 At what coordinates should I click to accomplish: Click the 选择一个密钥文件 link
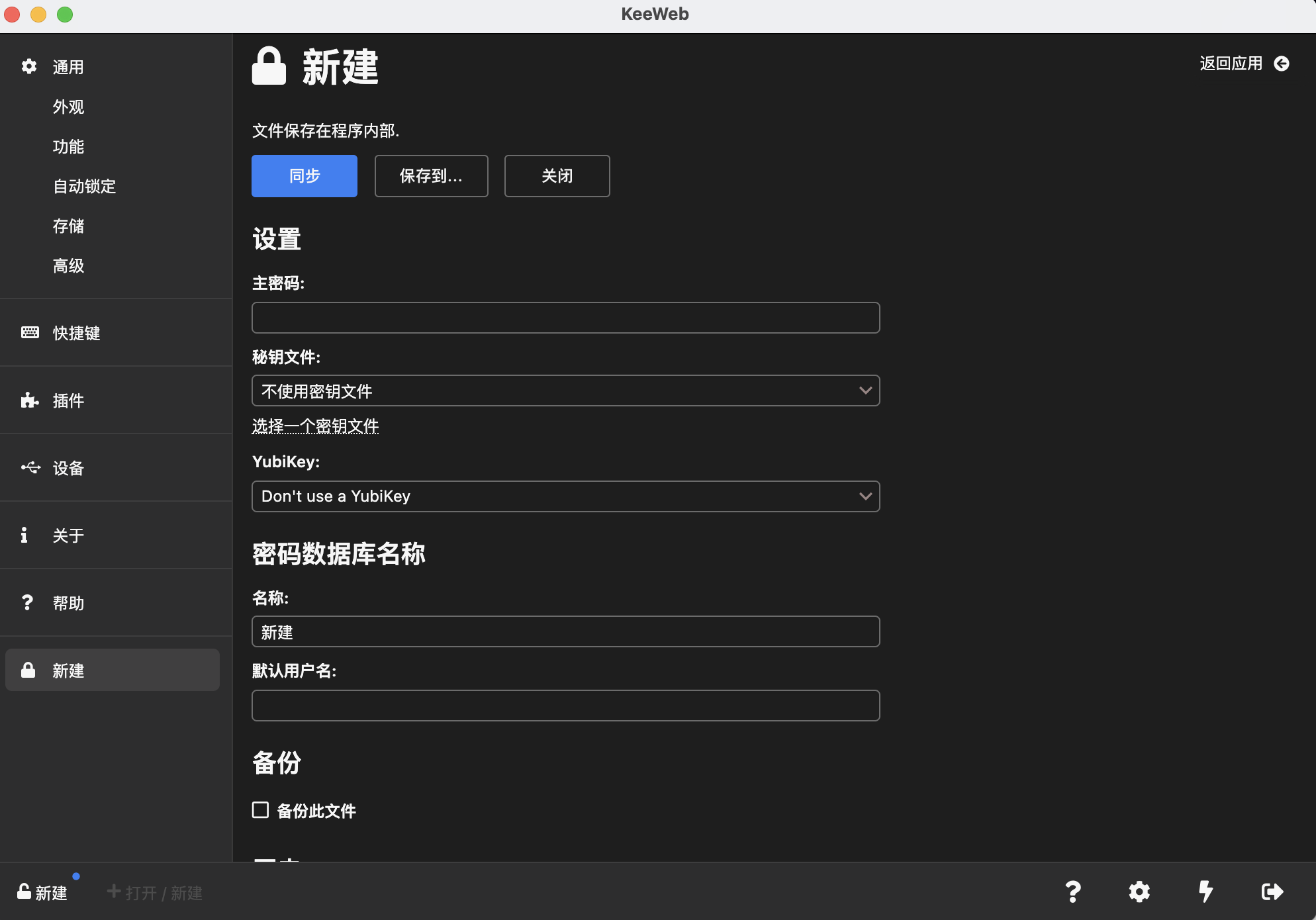coord(315,426)
